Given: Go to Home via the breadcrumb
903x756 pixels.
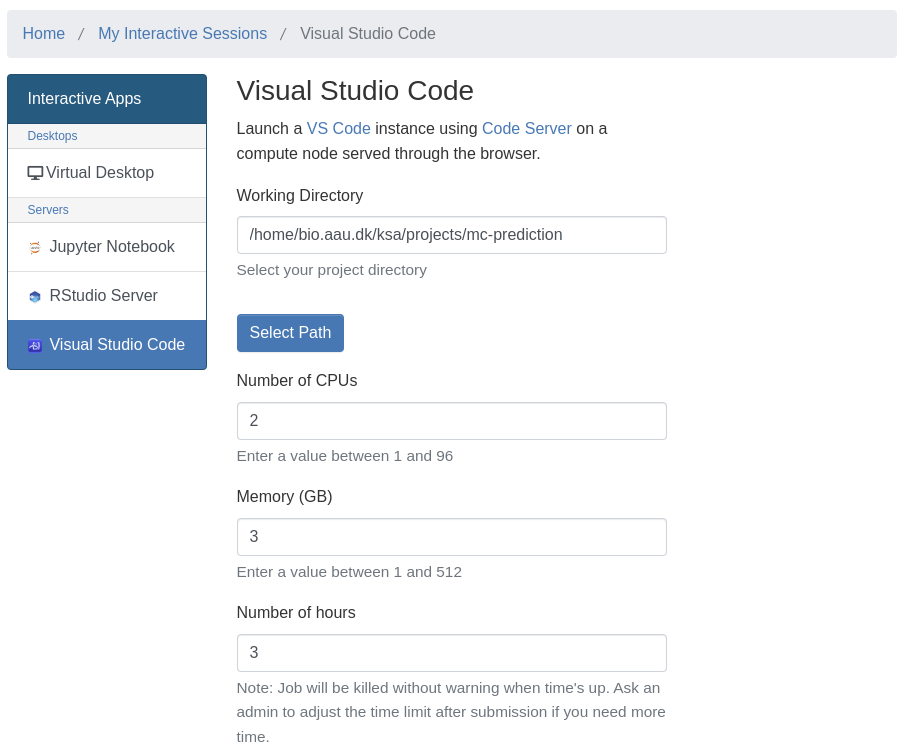Looking at the screenshot, I should (x=44, y=34).
